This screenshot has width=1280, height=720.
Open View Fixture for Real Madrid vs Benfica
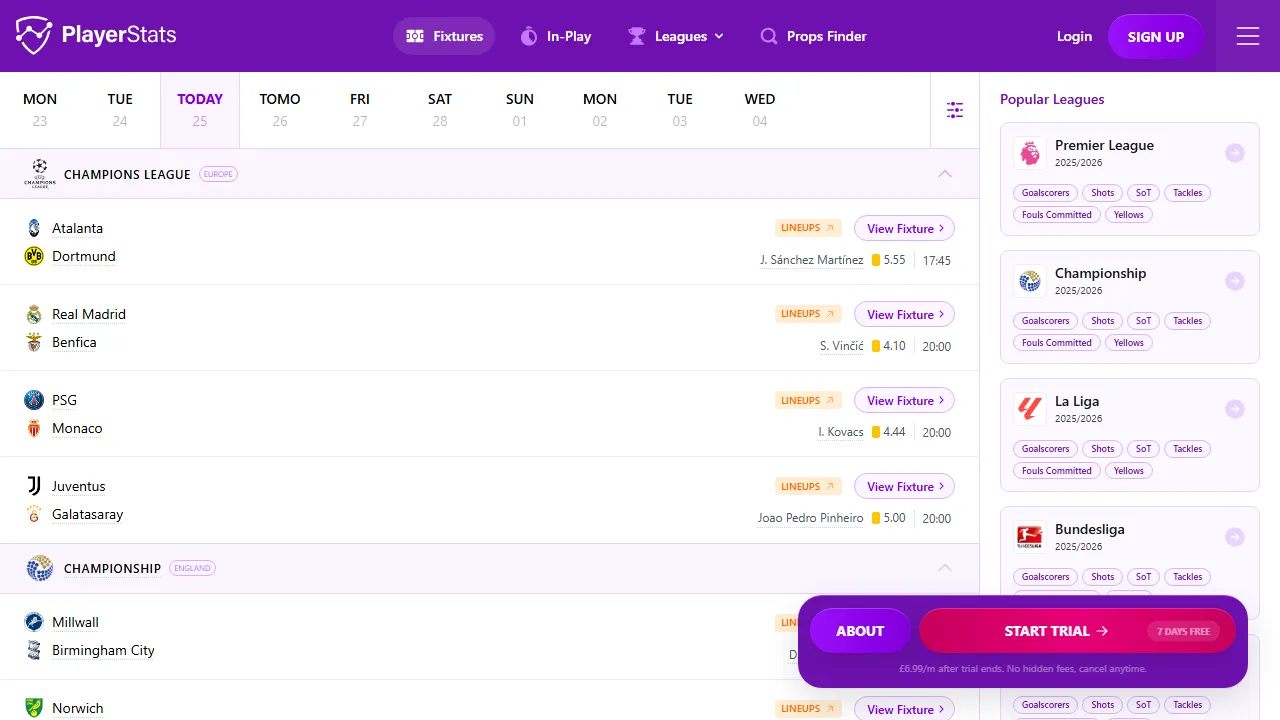[904, 314]
